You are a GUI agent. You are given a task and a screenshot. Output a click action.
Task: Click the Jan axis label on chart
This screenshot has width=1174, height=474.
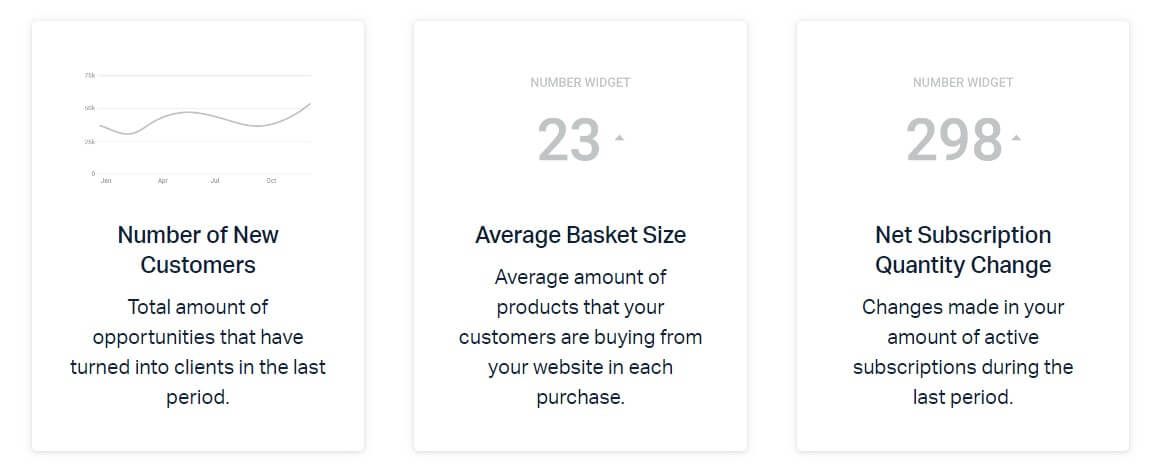click(106, 181)
